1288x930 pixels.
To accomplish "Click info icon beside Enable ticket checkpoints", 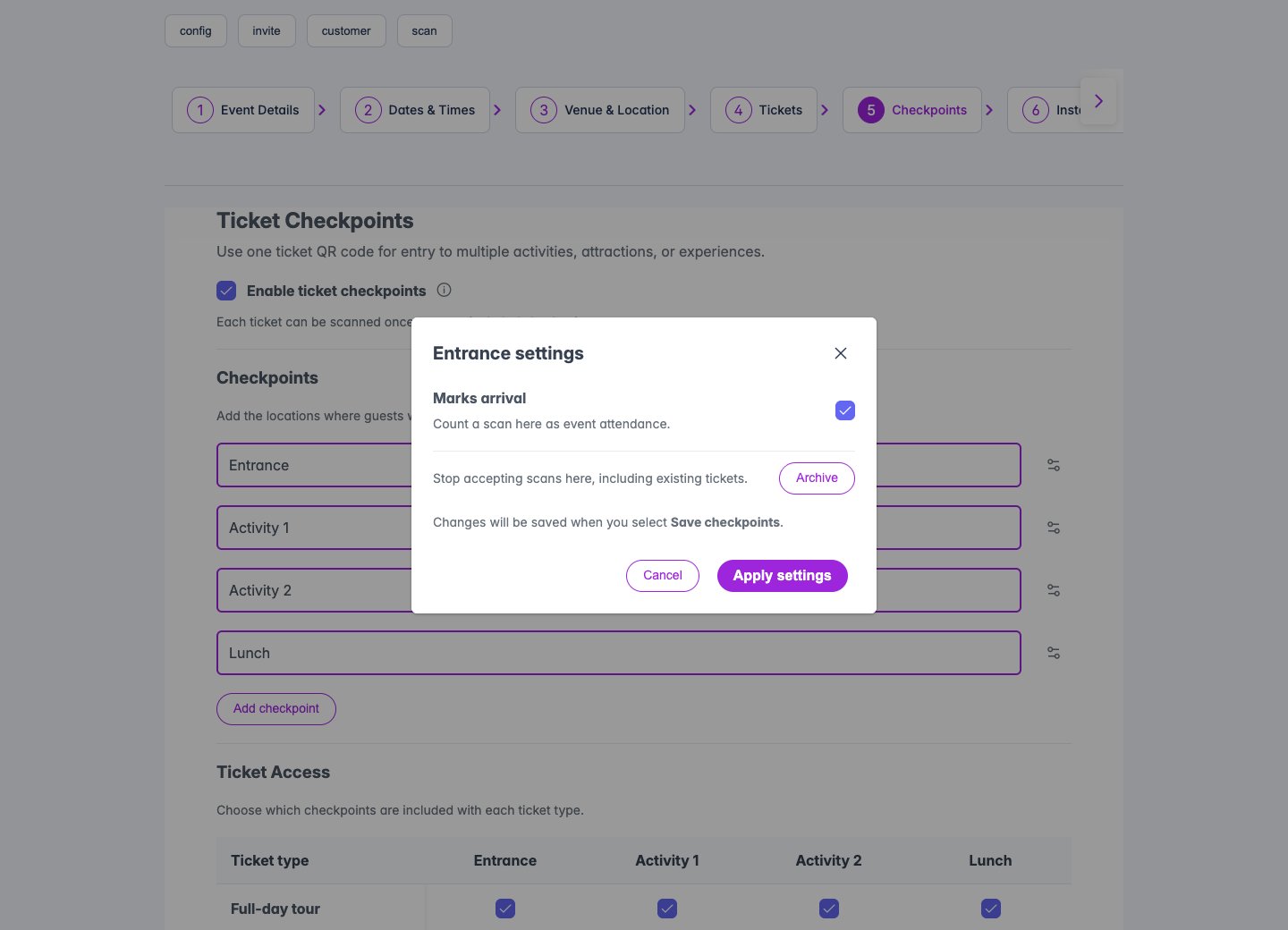I will tap(444, 290).
